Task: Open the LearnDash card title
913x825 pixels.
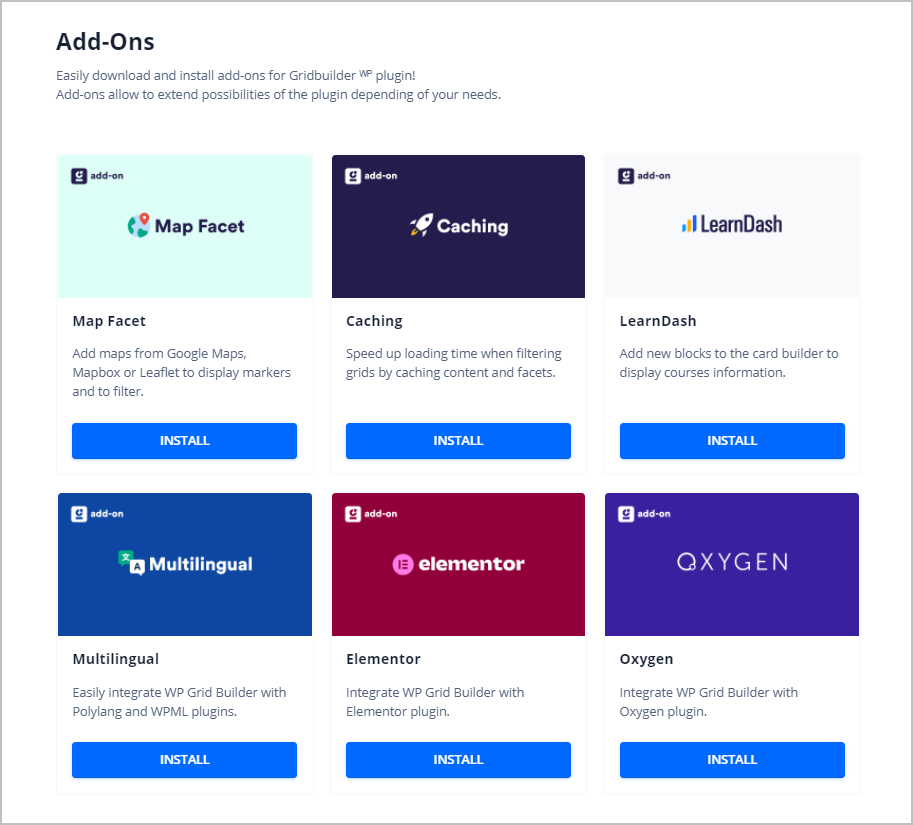Action: tap(657, 321)
